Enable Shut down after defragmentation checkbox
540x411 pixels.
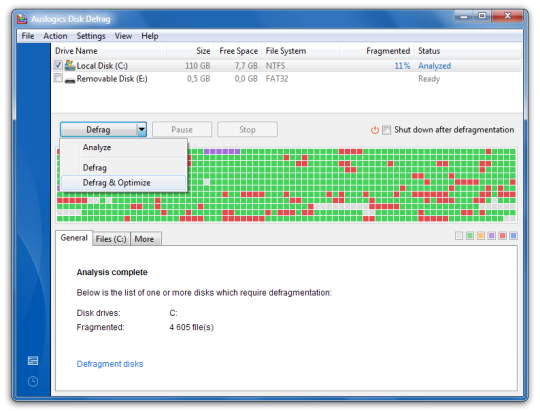click(386, 130)
